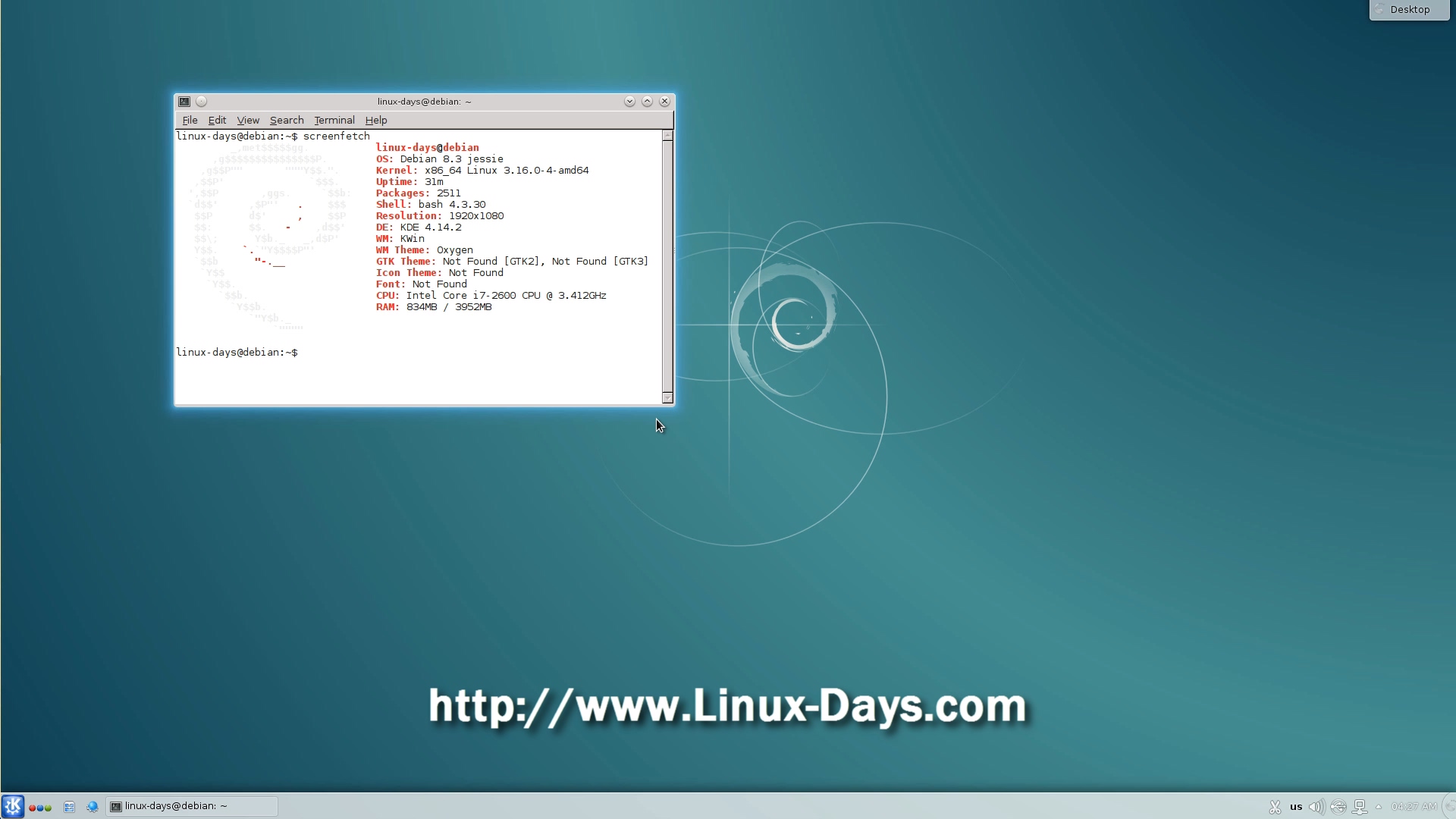Select the linux-days@debian taskbar entry
Viewport: 1456px width, 819px height.
click(192, 806)
